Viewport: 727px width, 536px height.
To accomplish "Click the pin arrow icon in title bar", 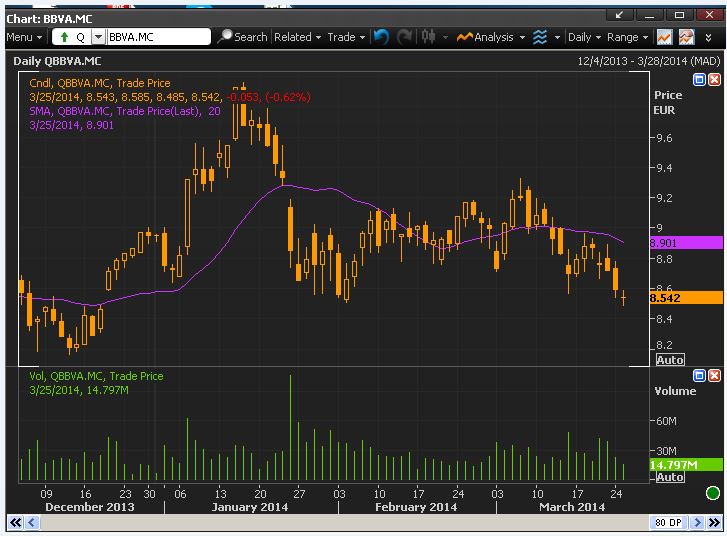I will click(x=619, y=15).
